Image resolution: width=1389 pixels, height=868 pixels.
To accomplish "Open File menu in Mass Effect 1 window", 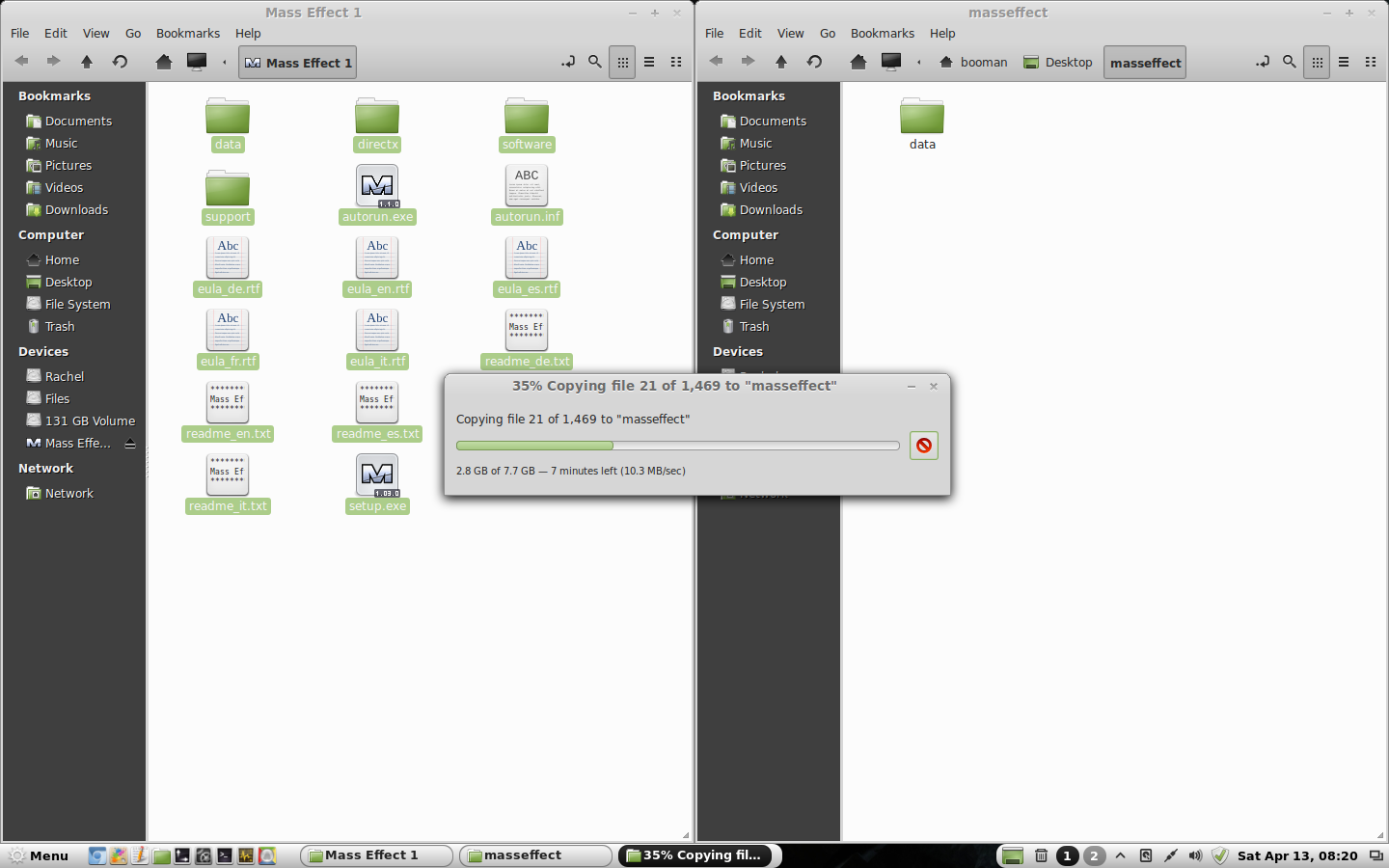I will pyautogui.click(x=19, y=33).
